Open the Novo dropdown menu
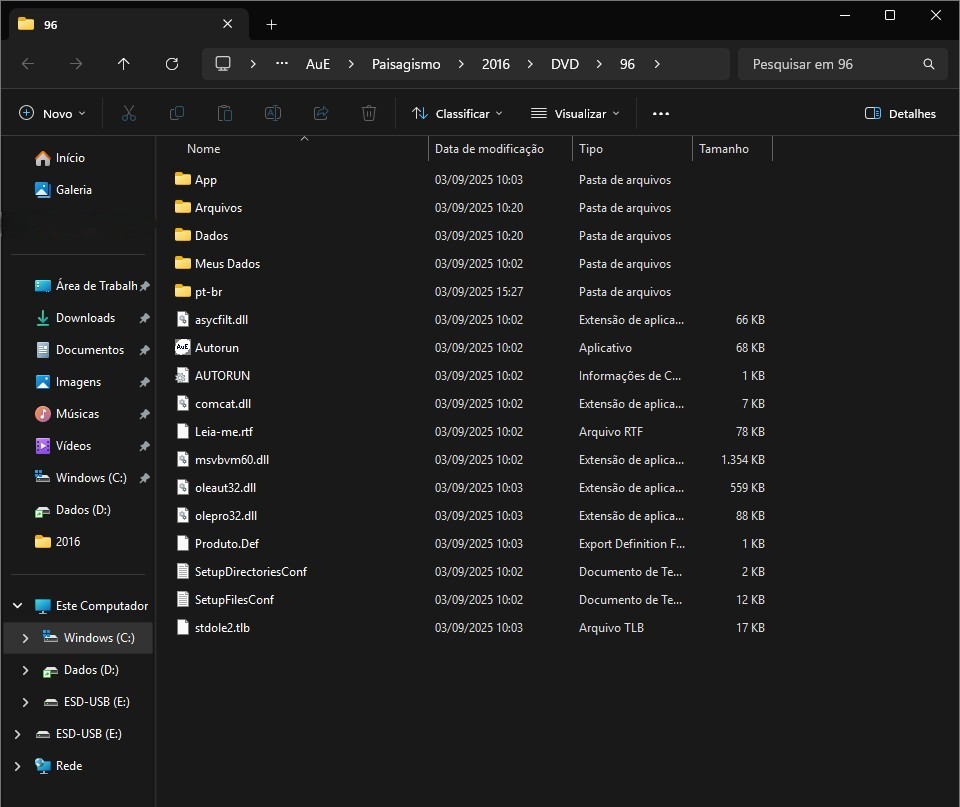Viewport: 960px width, 807px height. 53,113
